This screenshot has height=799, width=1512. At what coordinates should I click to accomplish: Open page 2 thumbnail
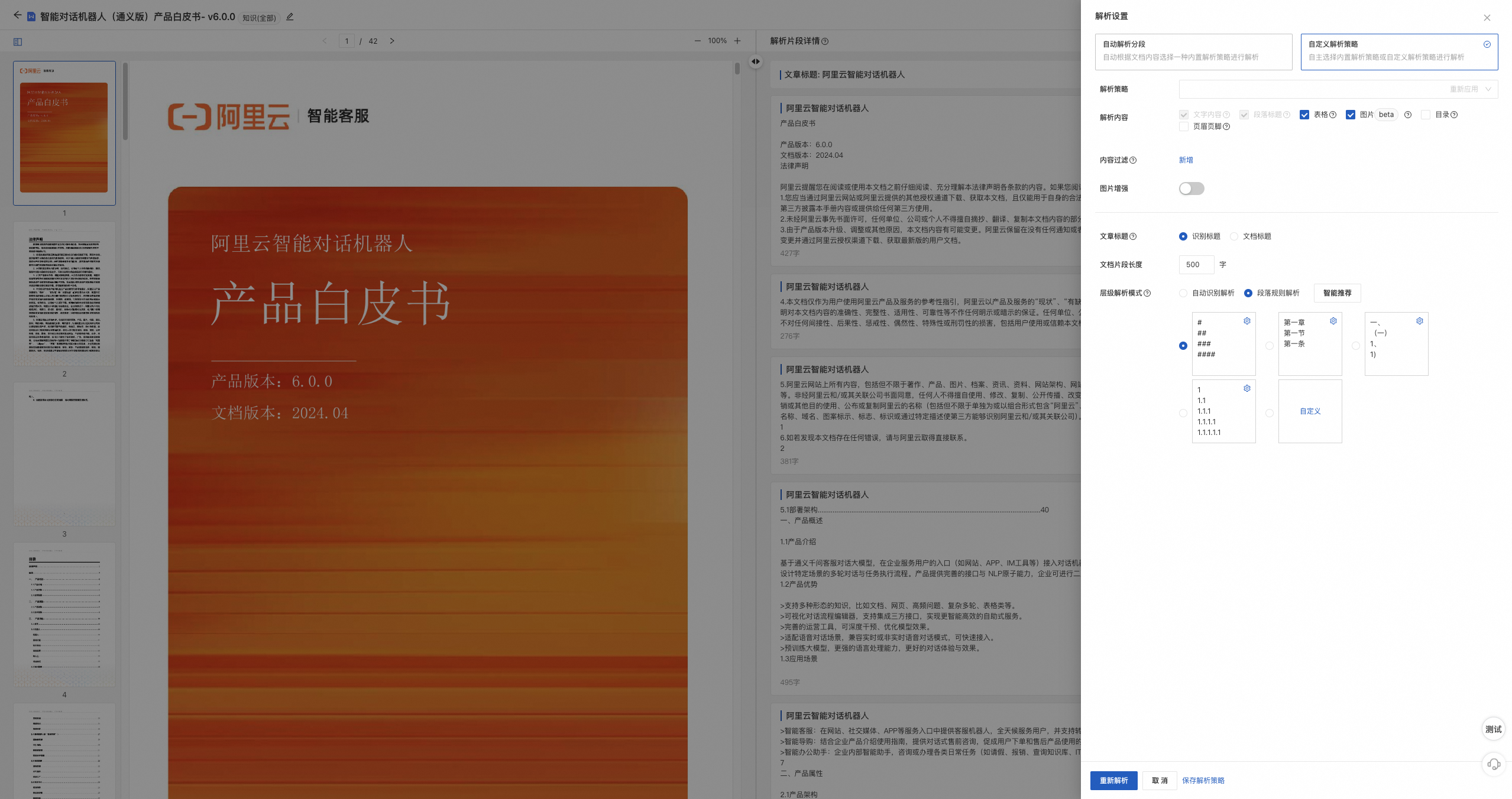tap(64, 294)
